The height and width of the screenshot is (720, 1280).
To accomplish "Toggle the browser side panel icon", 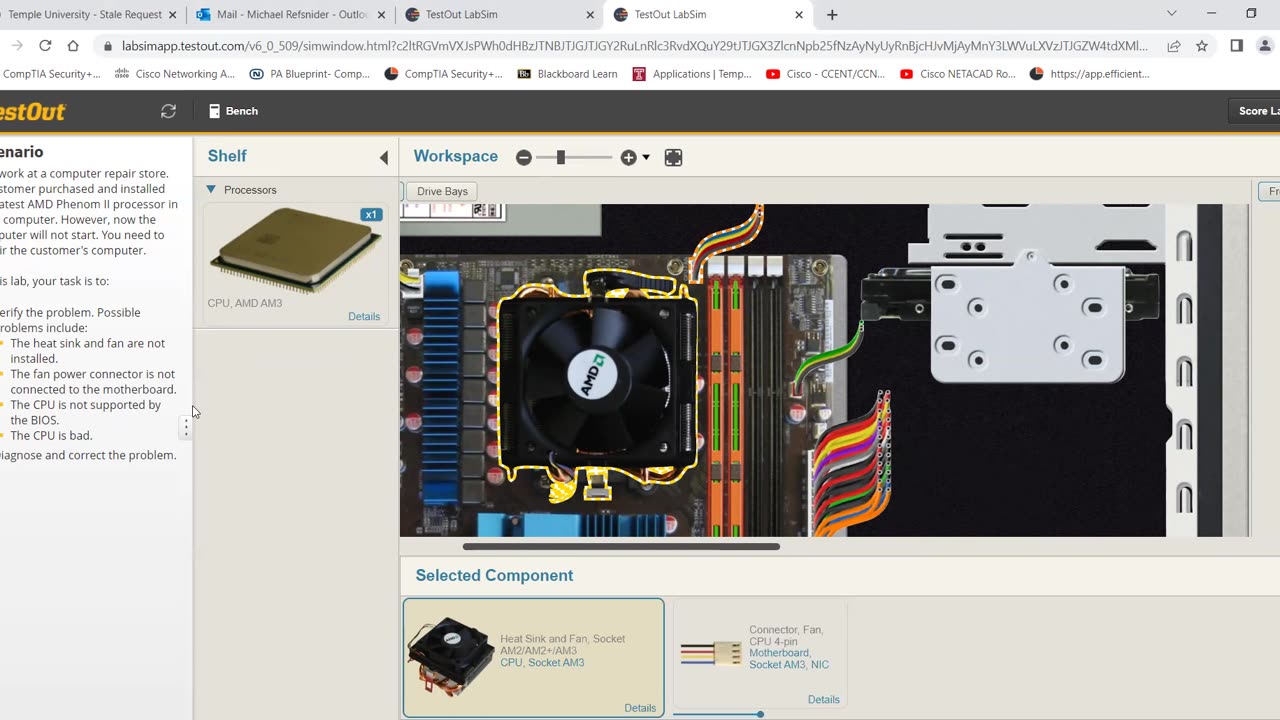I will tap(1237, 46).
